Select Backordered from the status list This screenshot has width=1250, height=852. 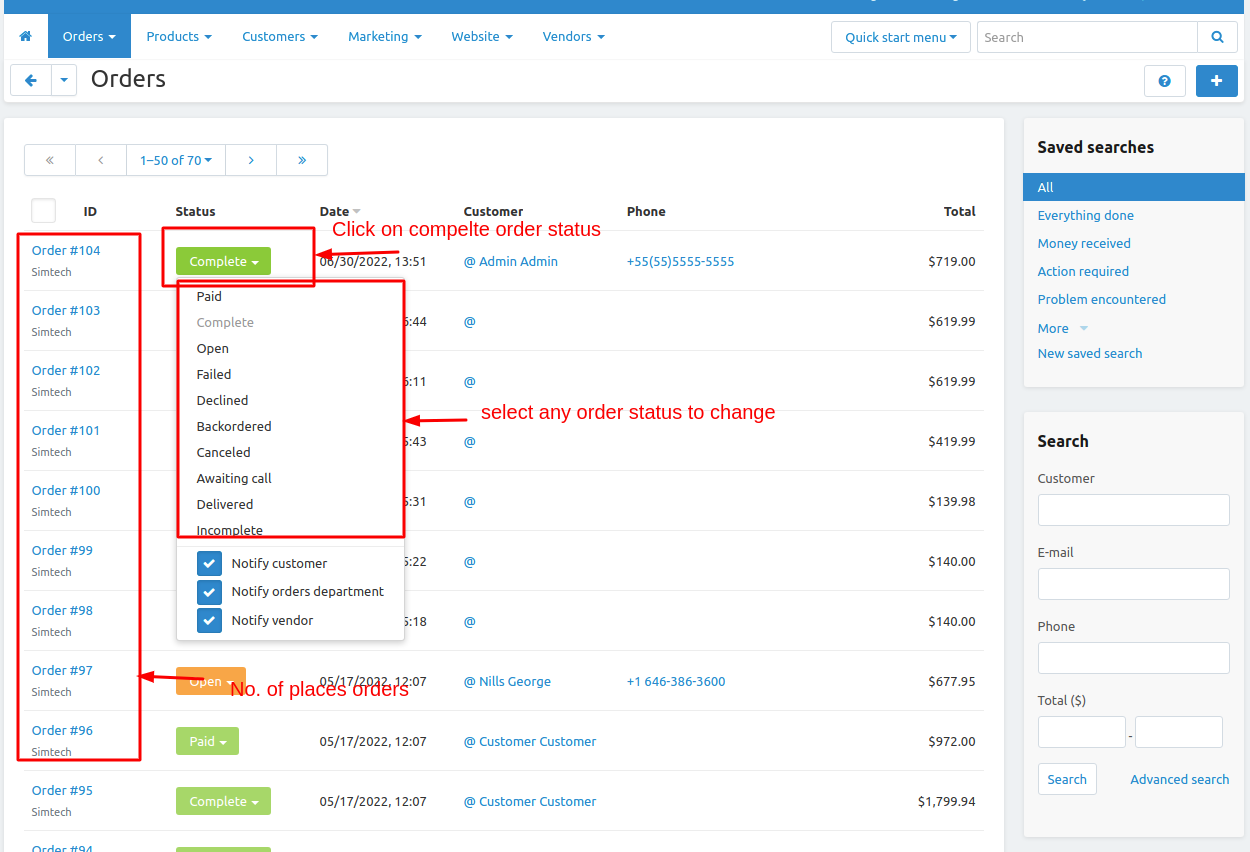point(234,427)
